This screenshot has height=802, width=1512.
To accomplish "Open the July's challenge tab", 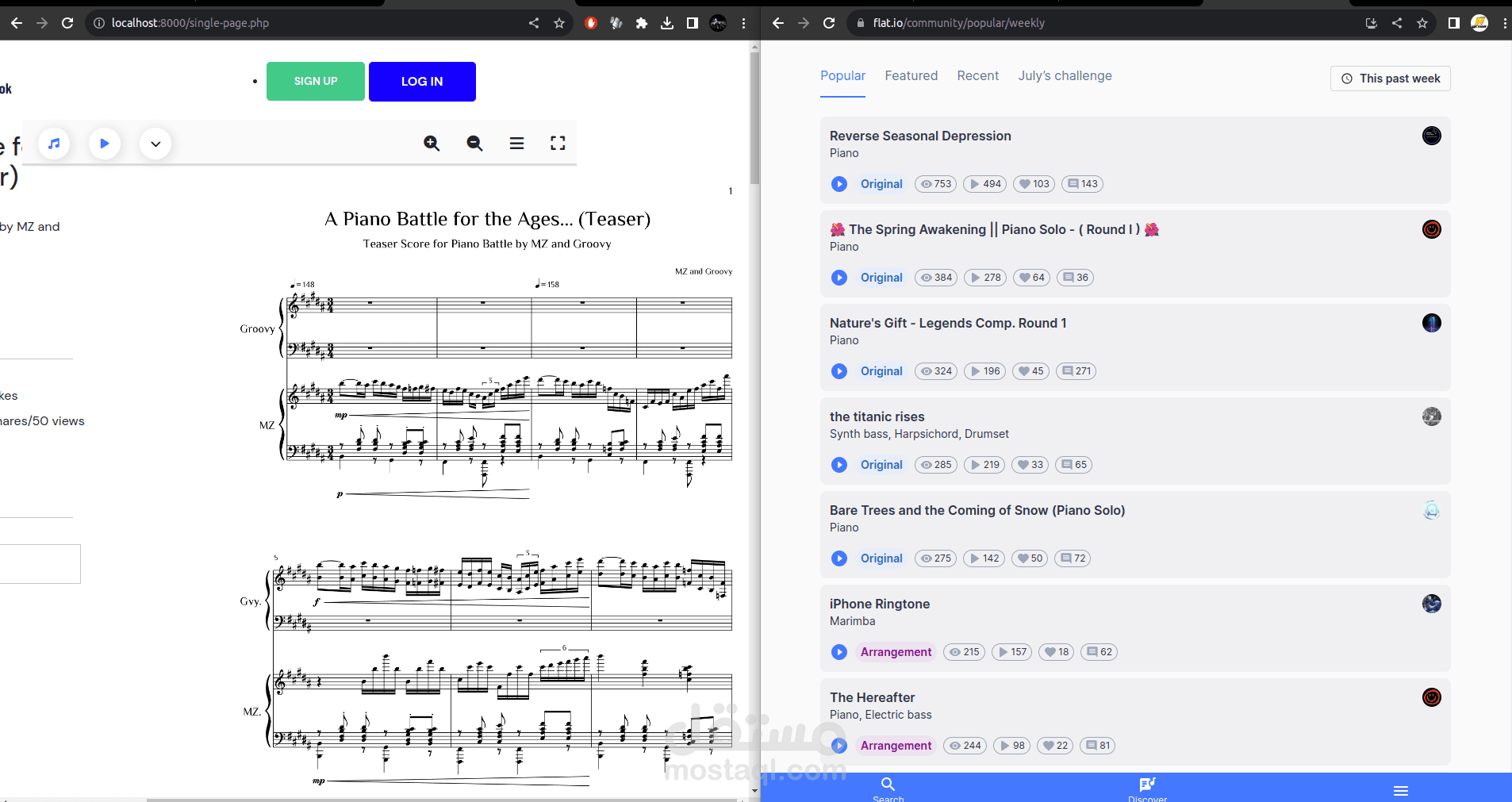I will click(1065, 75).
